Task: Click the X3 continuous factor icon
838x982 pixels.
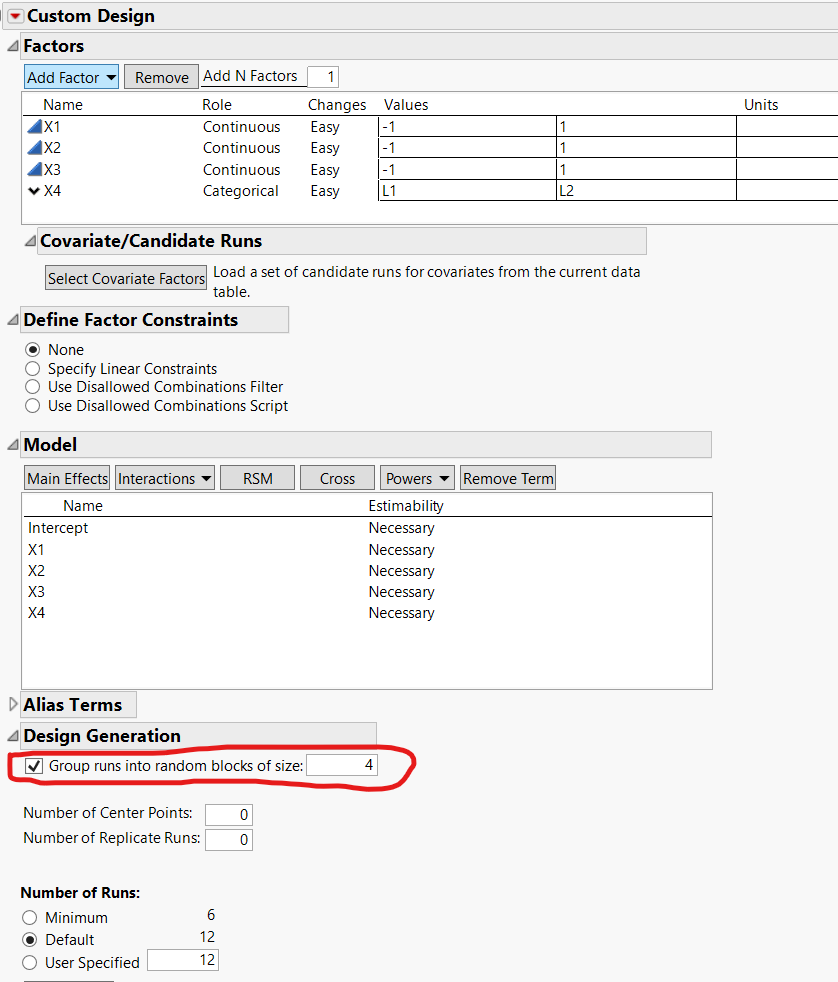Action: click(34, 170)
